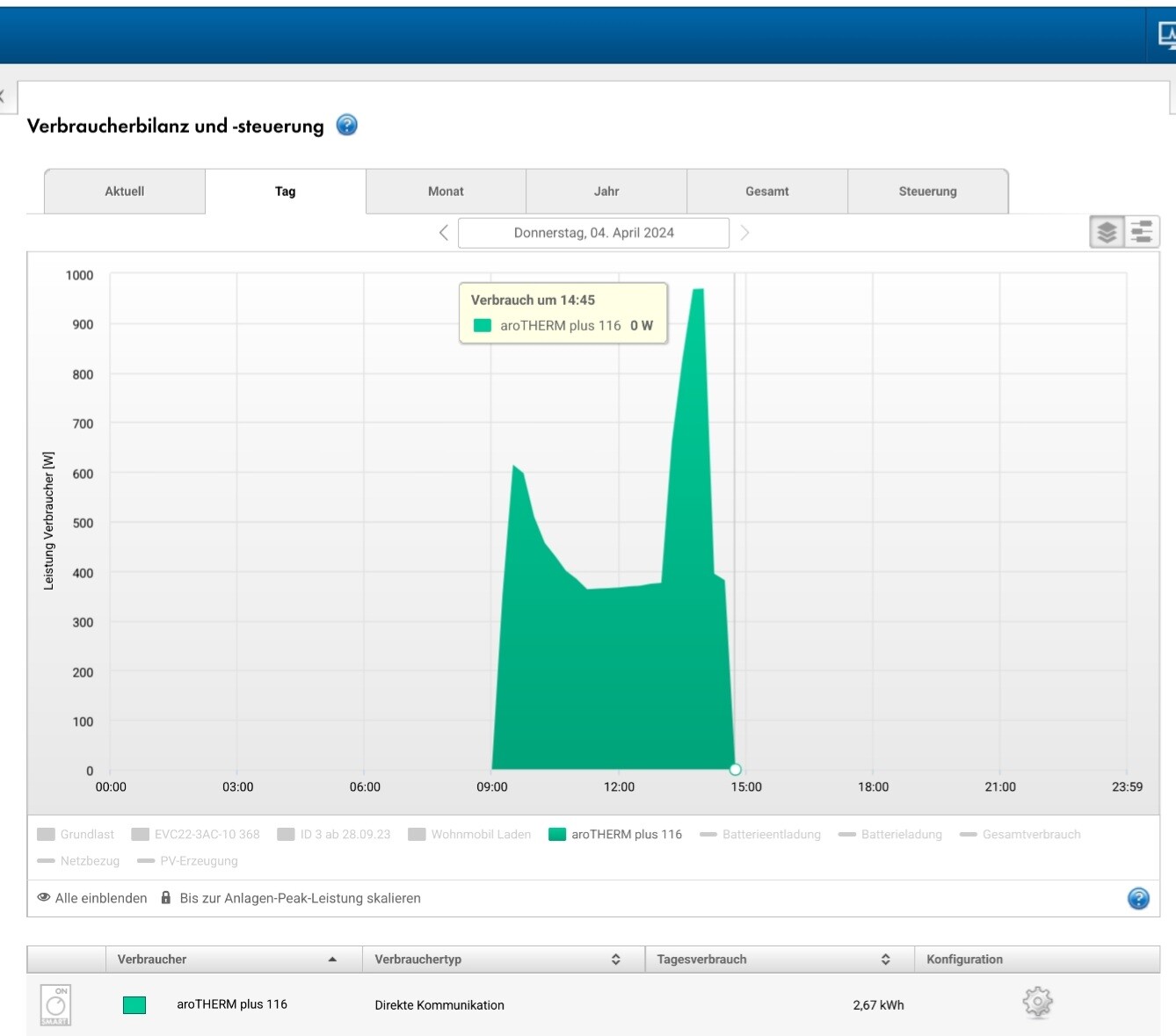
Task: Click Alle einblenden to show all series
Action: (92, 898)
